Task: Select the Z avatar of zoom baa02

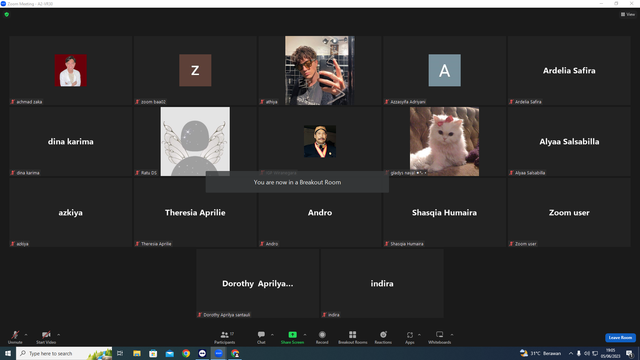Action: (195, 70)
